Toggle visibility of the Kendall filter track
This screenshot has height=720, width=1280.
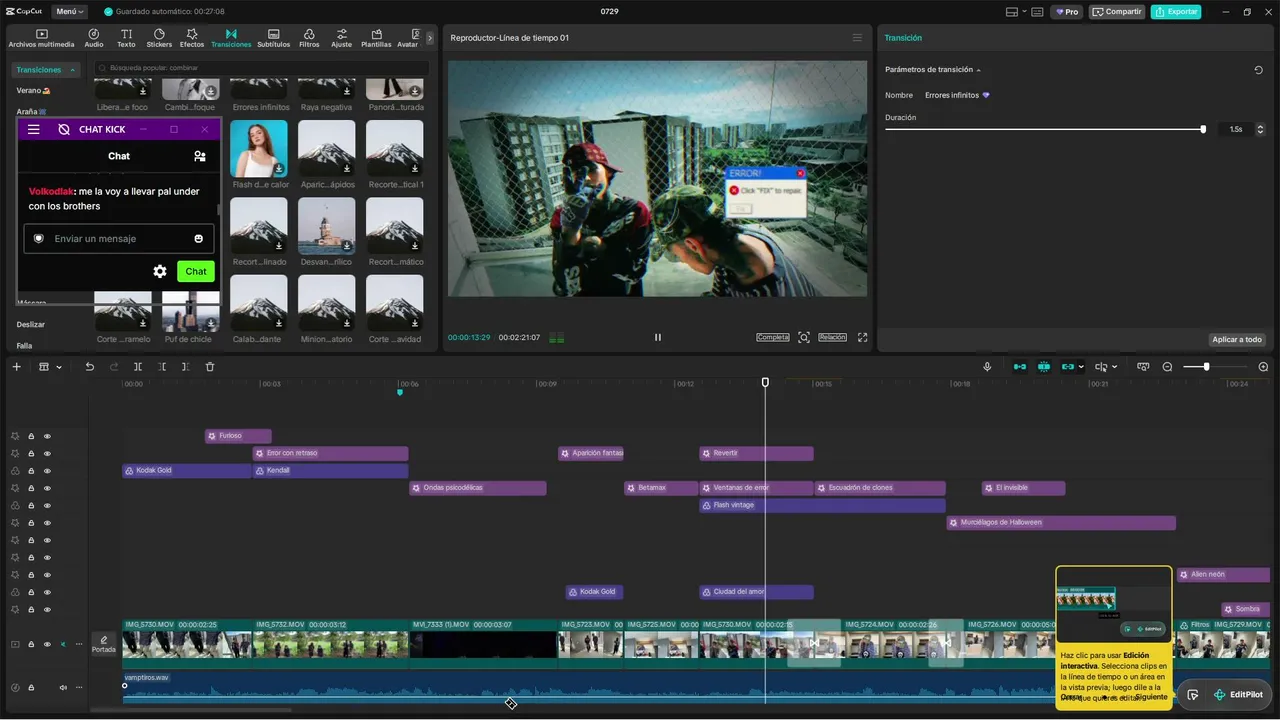[x=47, y=470]
